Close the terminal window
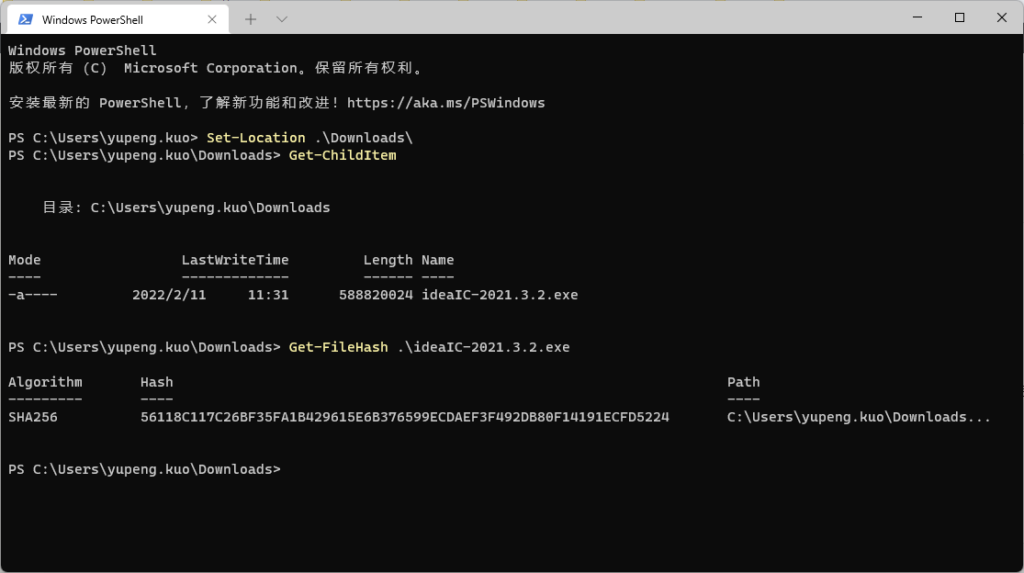The height and width of the screenshot is (573, 1024). (x=1002, y=18)
